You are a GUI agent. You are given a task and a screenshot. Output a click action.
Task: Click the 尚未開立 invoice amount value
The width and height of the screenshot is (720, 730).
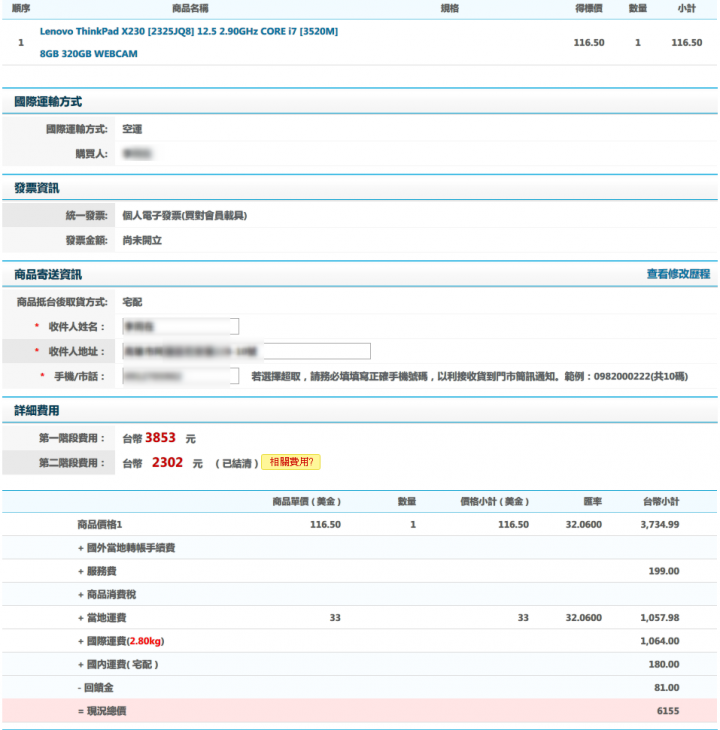142,240
